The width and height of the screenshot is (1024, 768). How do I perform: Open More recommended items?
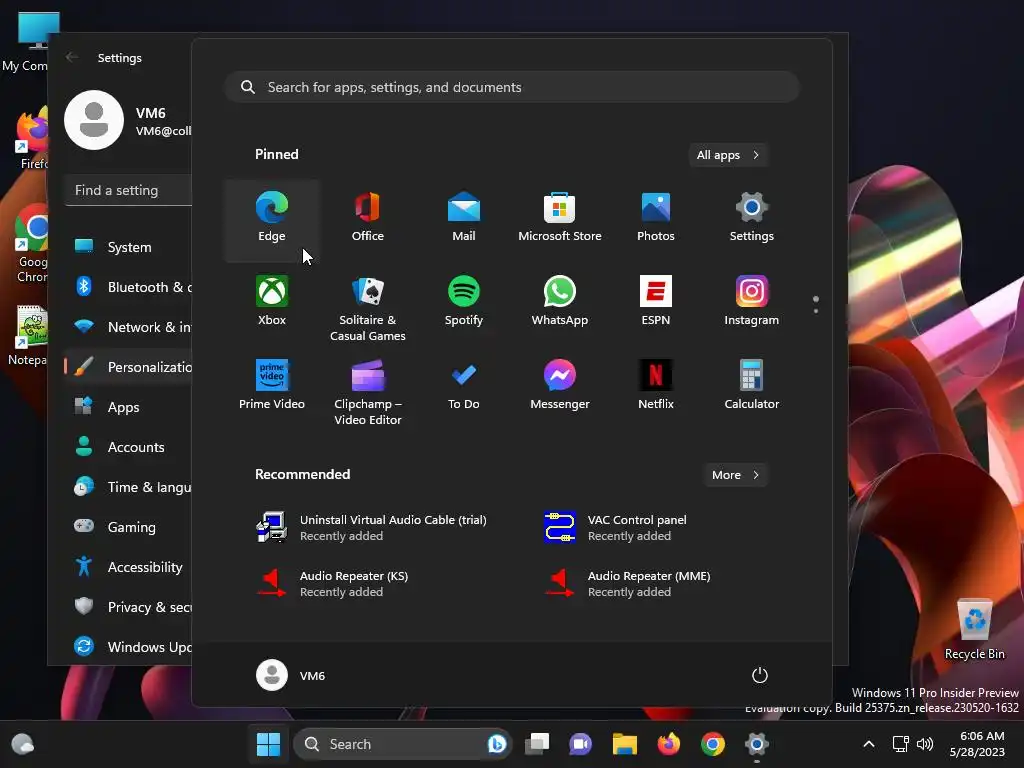point(735,475)
